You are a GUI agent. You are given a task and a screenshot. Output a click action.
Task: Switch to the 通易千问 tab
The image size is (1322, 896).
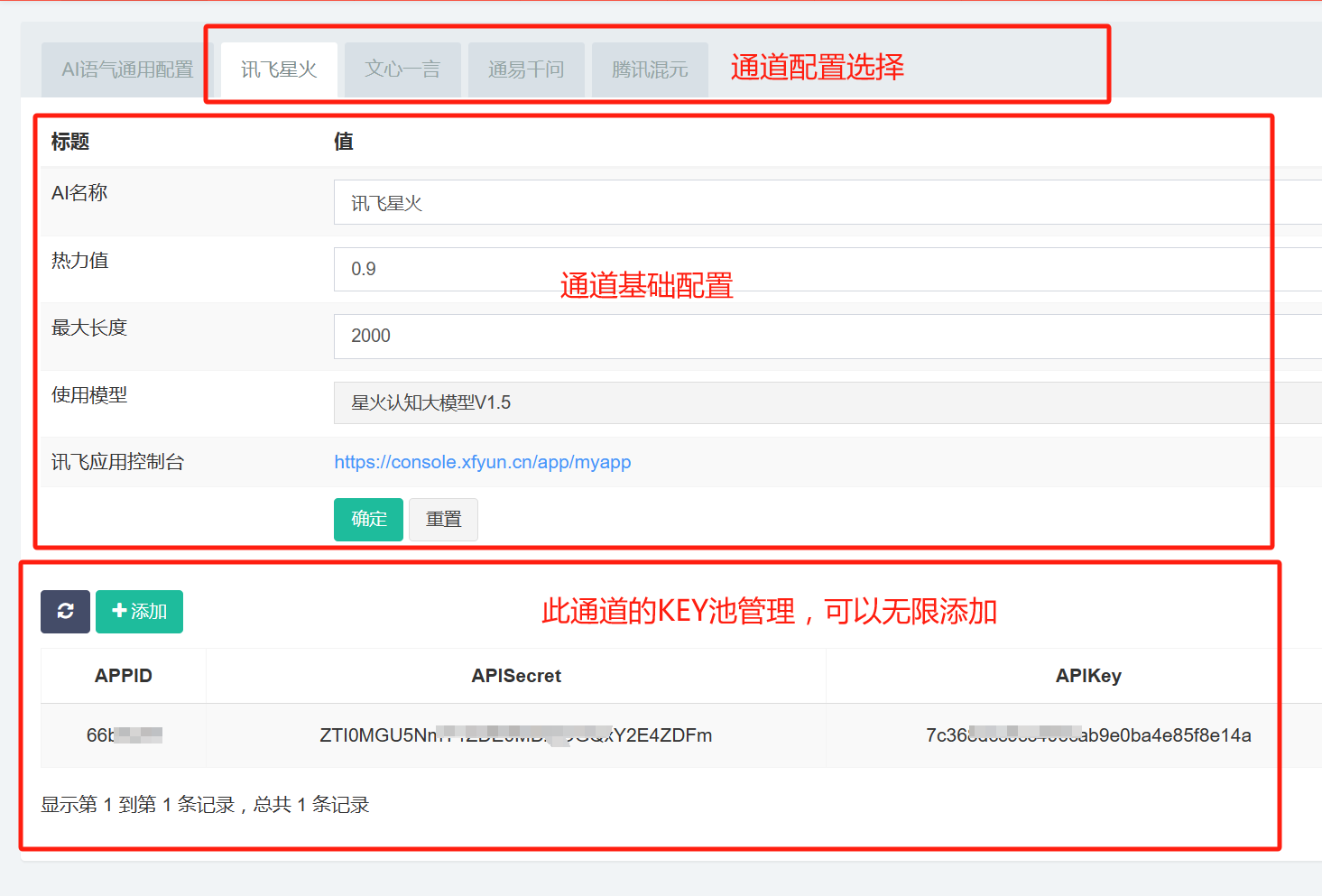(526, 69)
